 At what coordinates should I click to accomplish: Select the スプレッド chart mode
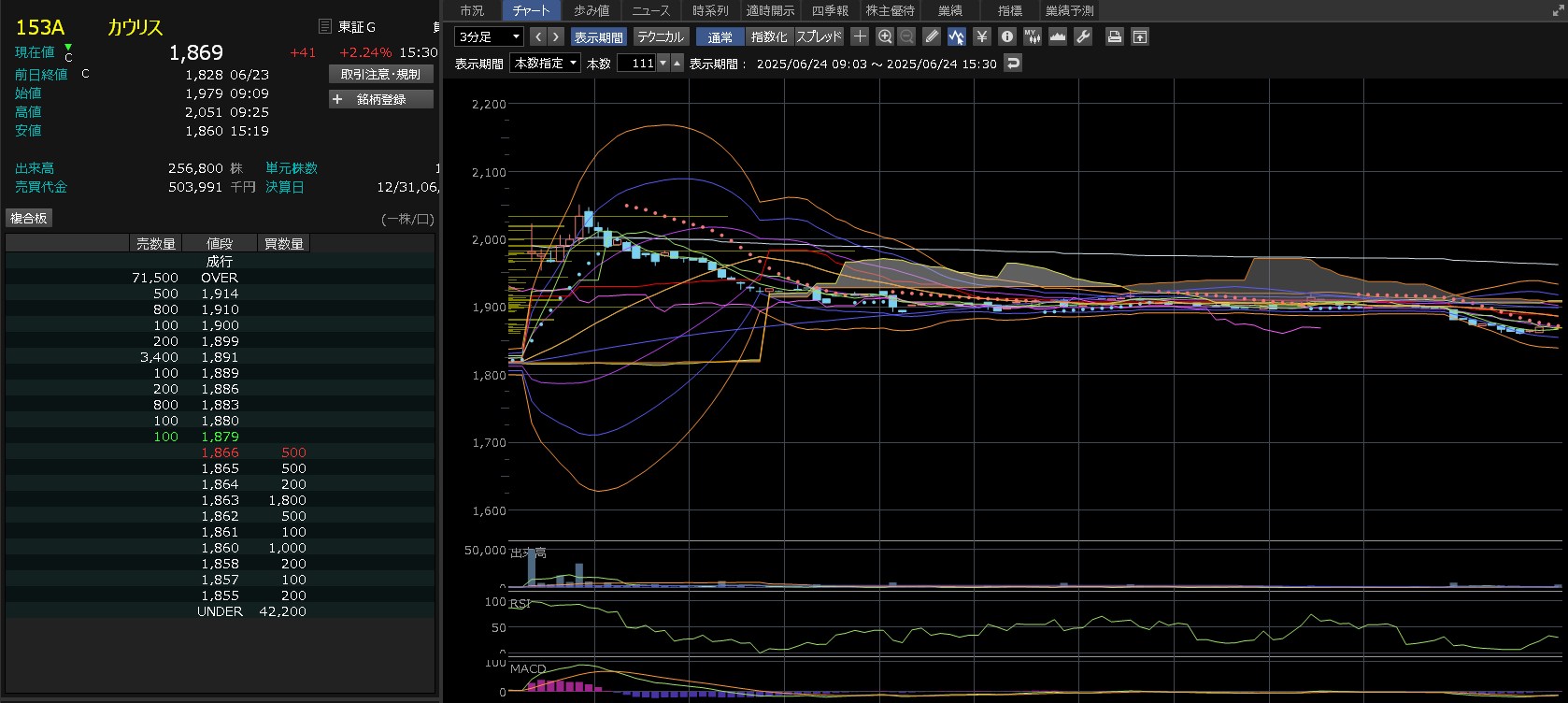click(819, 36)
